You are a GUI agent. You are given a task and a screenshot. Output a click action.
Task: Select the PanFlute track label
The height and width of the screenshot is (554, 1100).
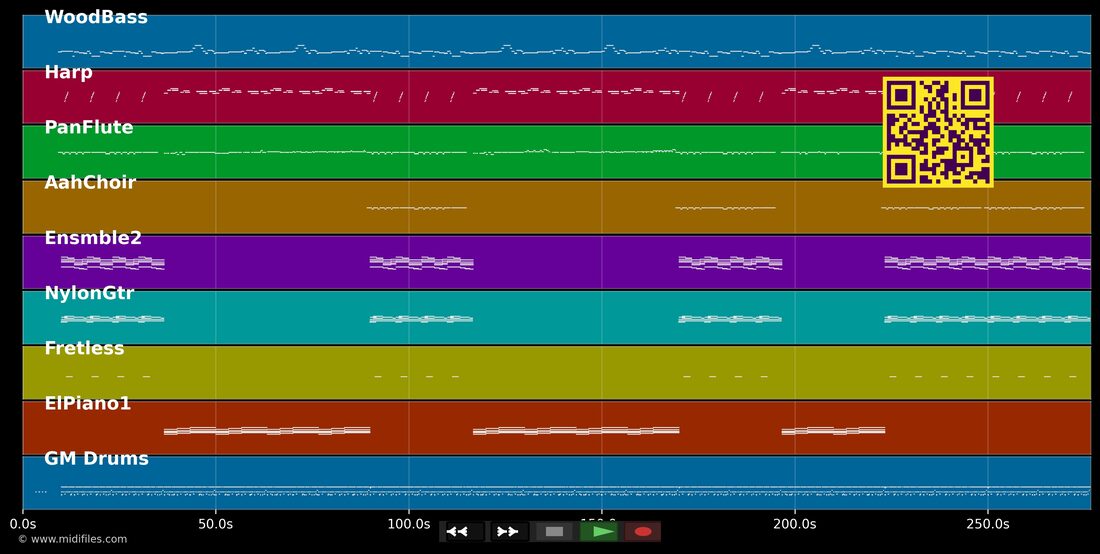(89, 128)
